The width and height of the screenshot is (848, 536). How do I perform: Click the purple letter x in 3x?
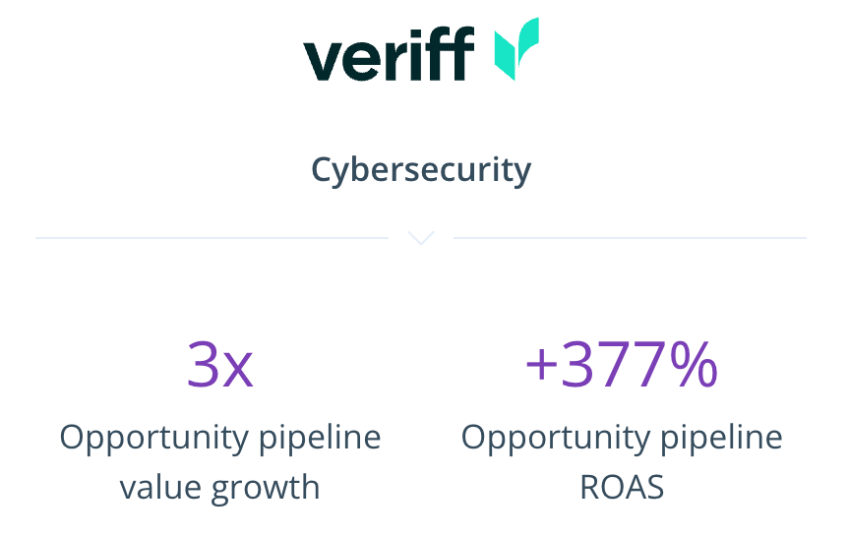(x=237, y=371)
